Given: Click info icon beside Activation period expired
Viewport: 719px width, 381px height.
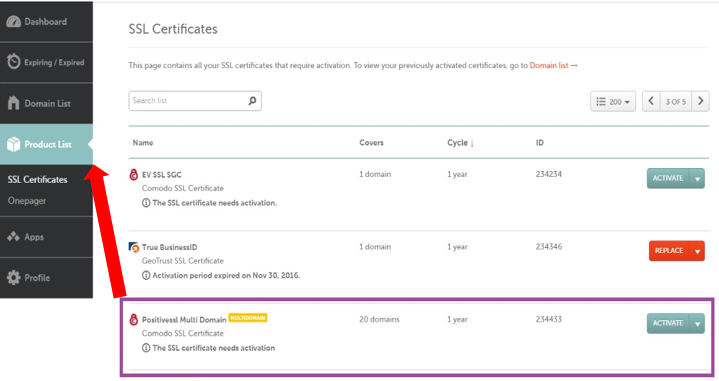Looking at the screenshot, I should pyautogui.click(x=146, y=276).
